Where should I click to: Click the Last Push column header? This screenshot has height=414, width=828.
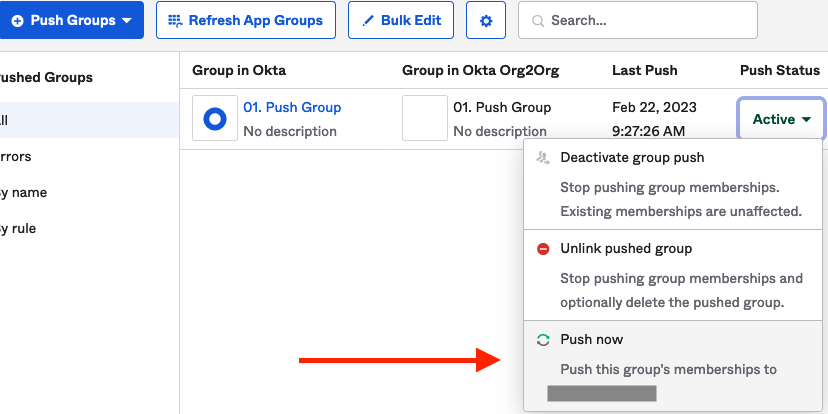coord(645,70)
